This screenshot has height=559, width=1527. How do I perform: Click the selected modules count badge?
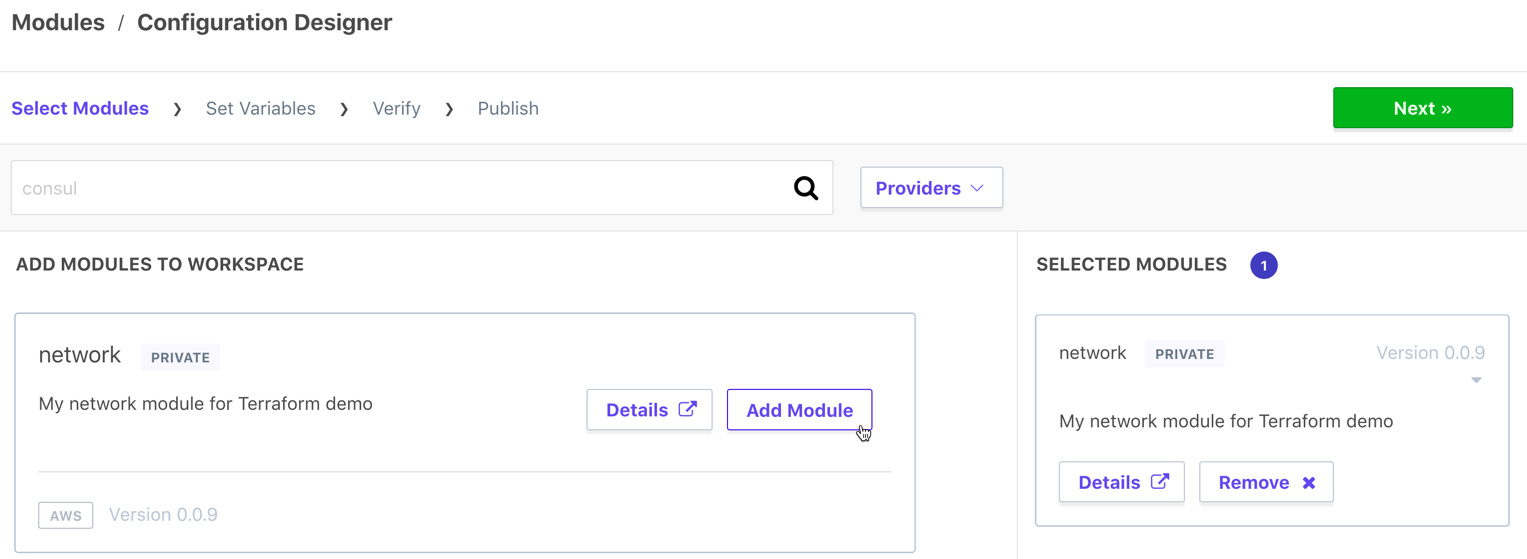tap(1264, 265)
